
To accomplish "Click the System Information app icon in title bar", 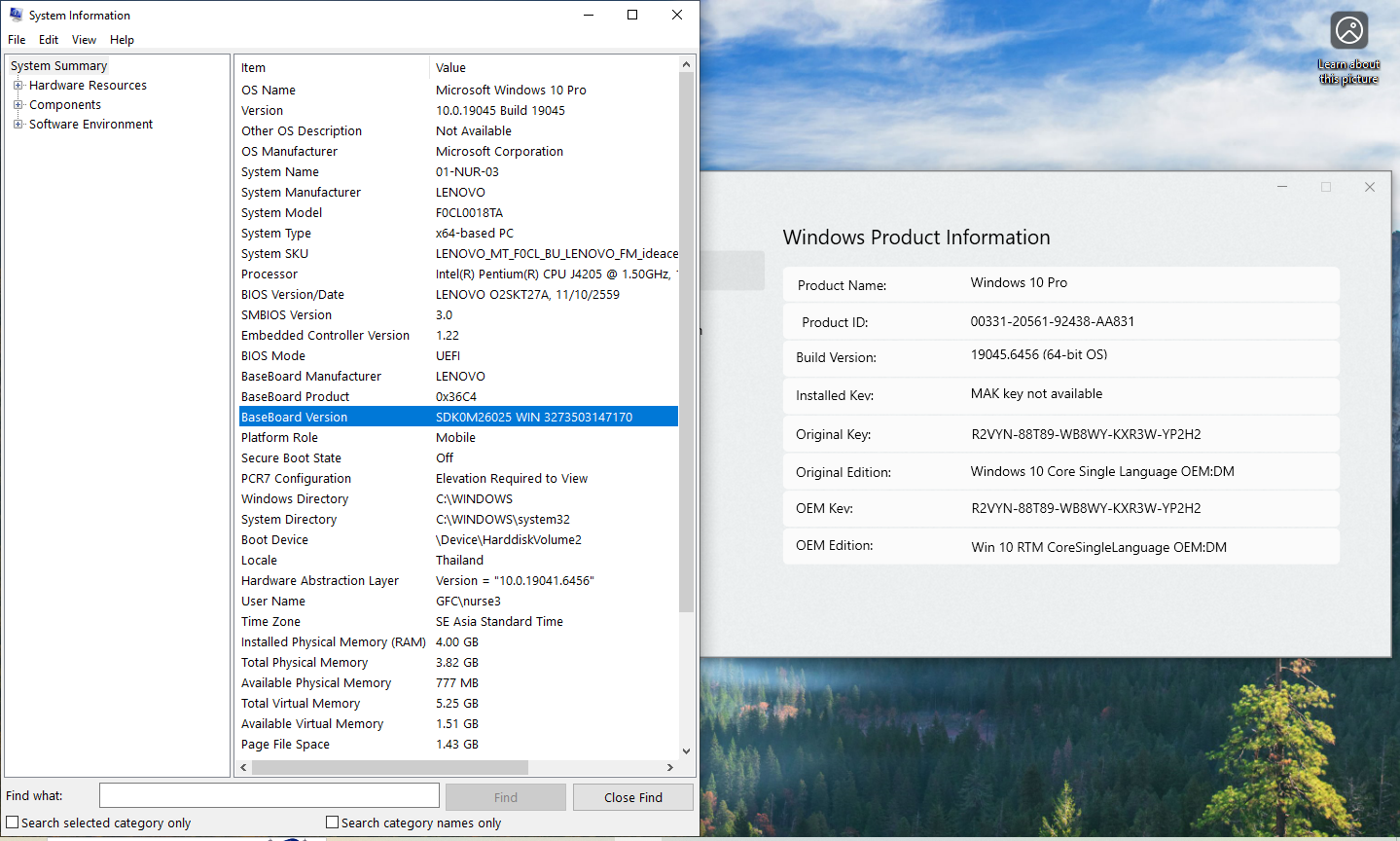I will pyautogui.click(x=16, y=15).
